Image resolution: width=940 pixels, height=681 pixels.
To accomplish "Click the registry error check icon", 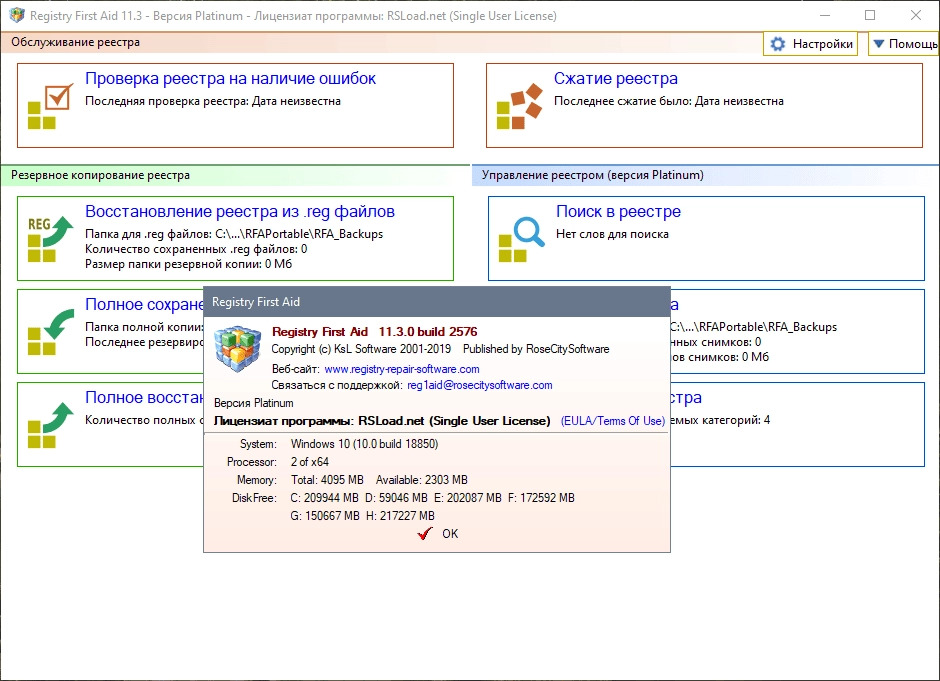I will (x=51, y=106).
